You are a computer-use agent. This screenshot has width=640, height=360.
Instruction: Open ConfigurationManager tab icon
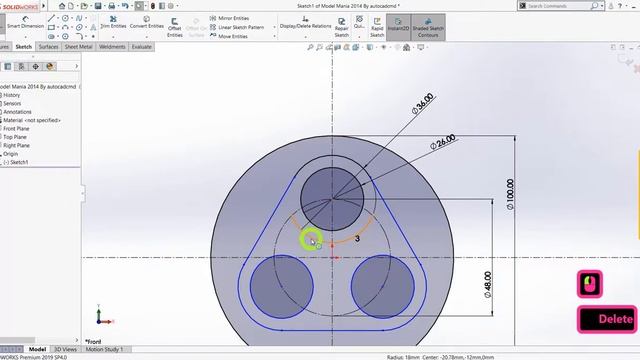22,66
